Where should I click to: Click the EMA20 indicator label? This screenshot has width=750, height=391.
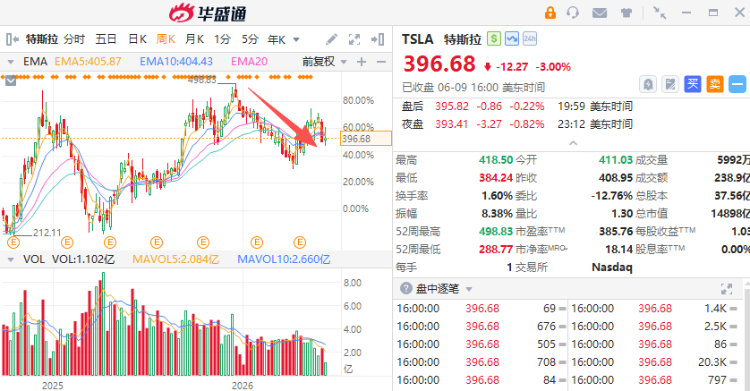coord(249,61)
